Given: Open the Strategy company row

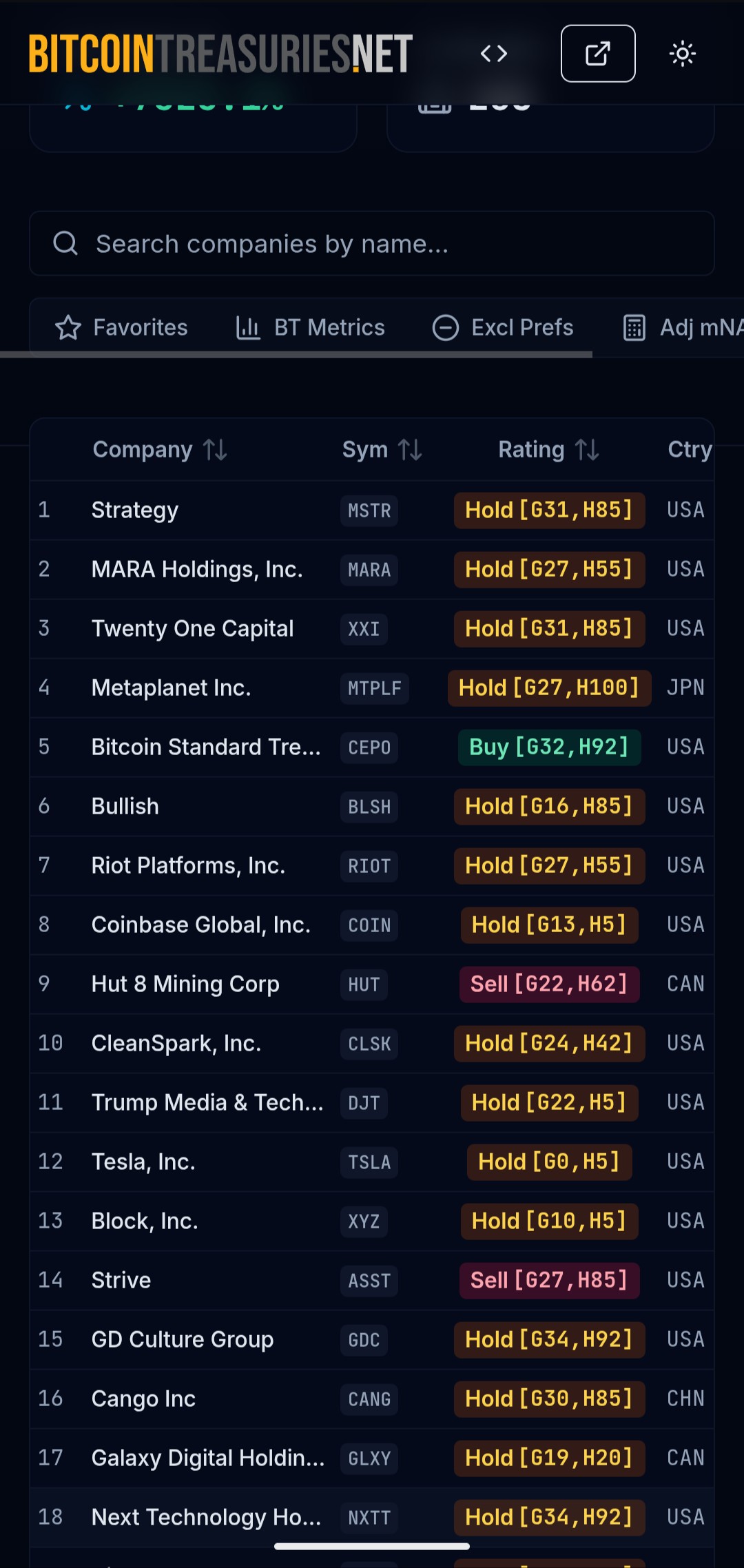Looking at the screenshot, I should 135,510.
